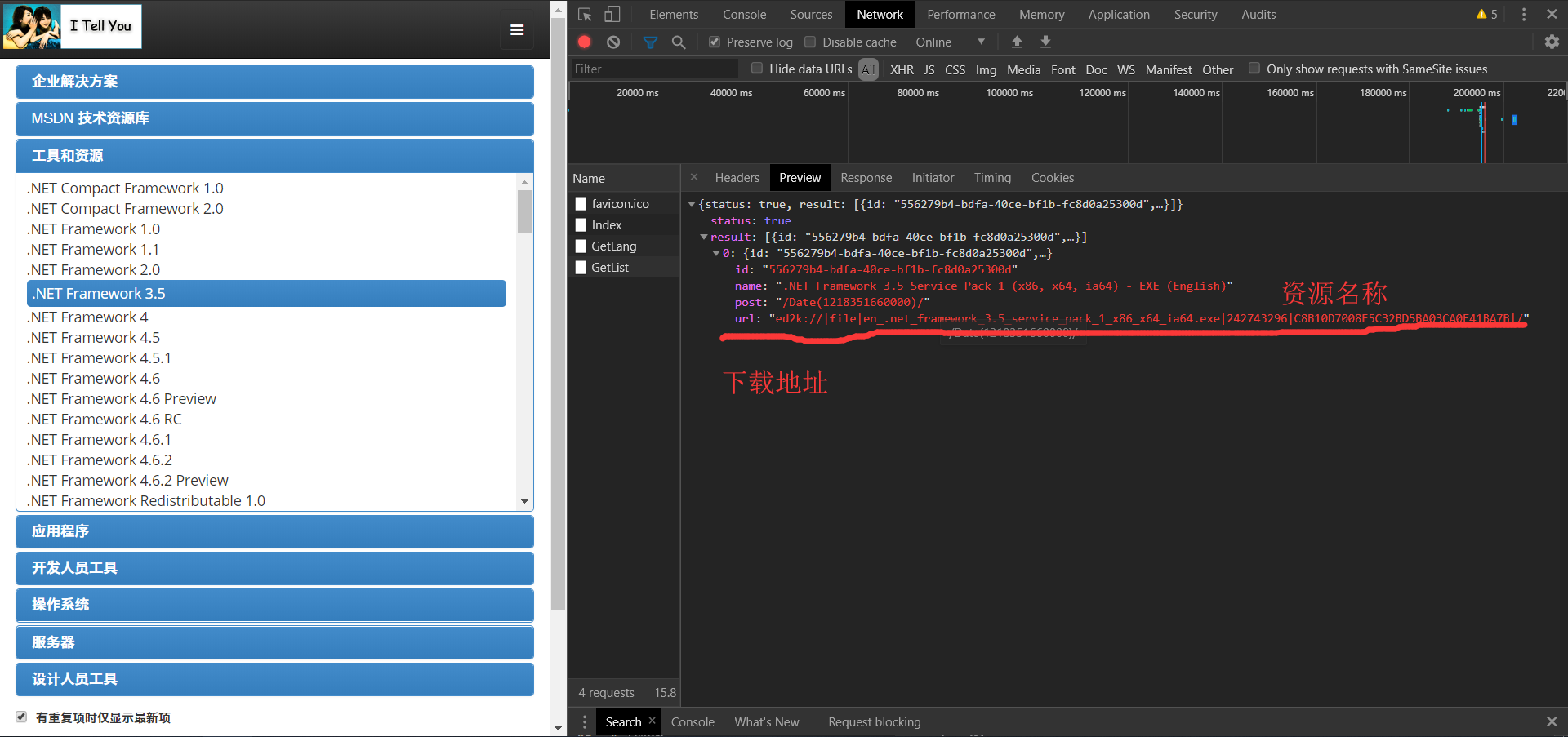1568x737 pixels.
Task: Open .NET Framework 4.6.2 list item
Action: coord(100,460)
